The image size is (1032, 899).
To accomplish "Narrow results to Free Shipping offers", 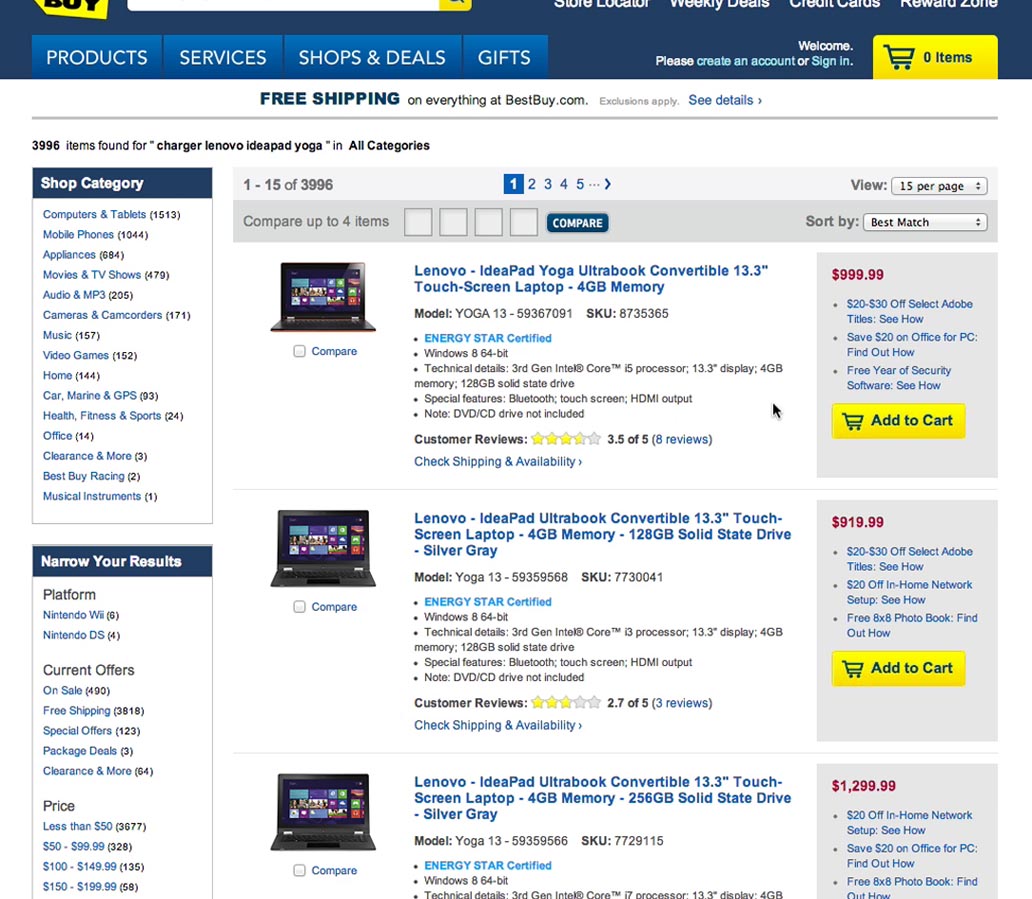I will [76, 711].
